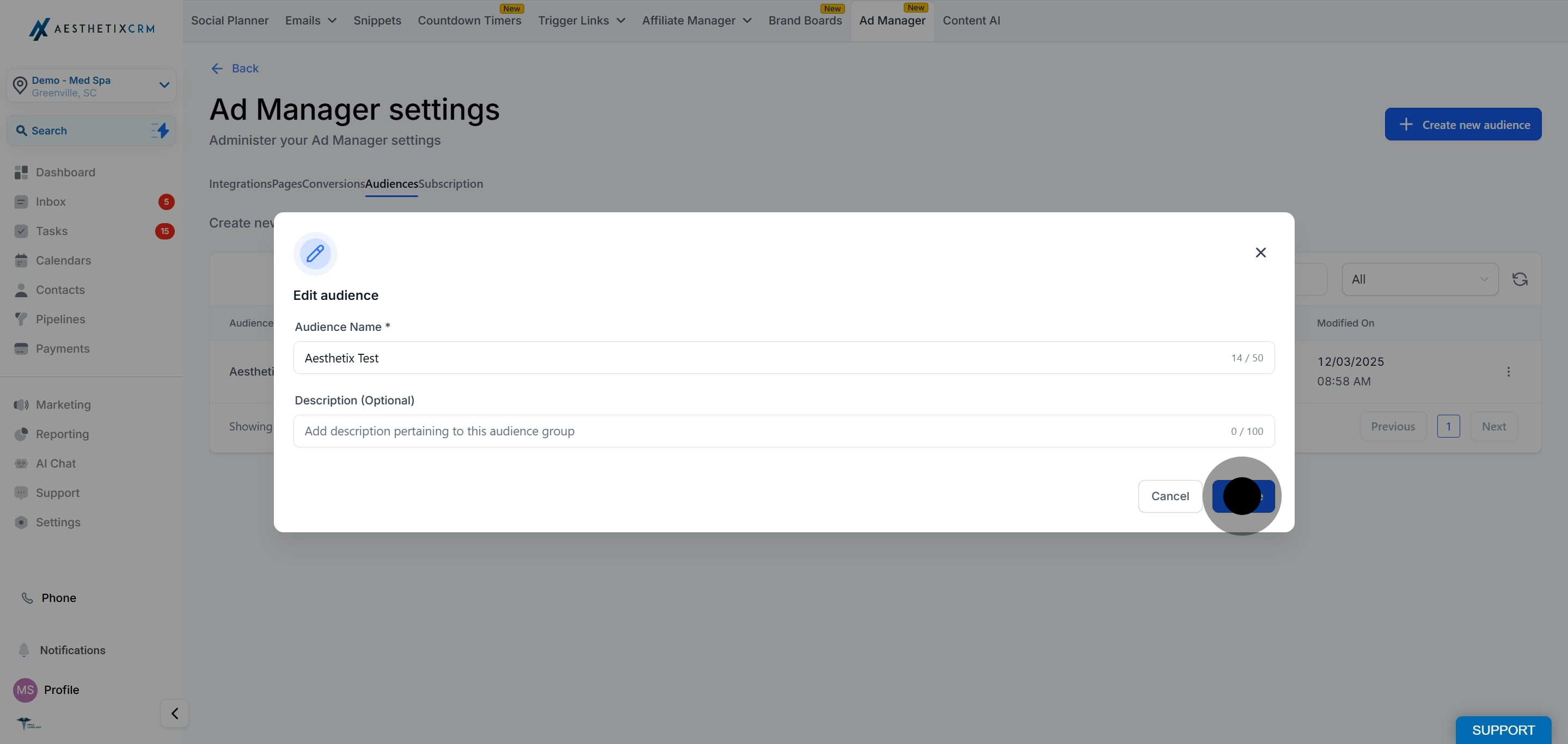Open the All filter dropdown
This screenshot has width=1568, height=744.
point(1419,279)
